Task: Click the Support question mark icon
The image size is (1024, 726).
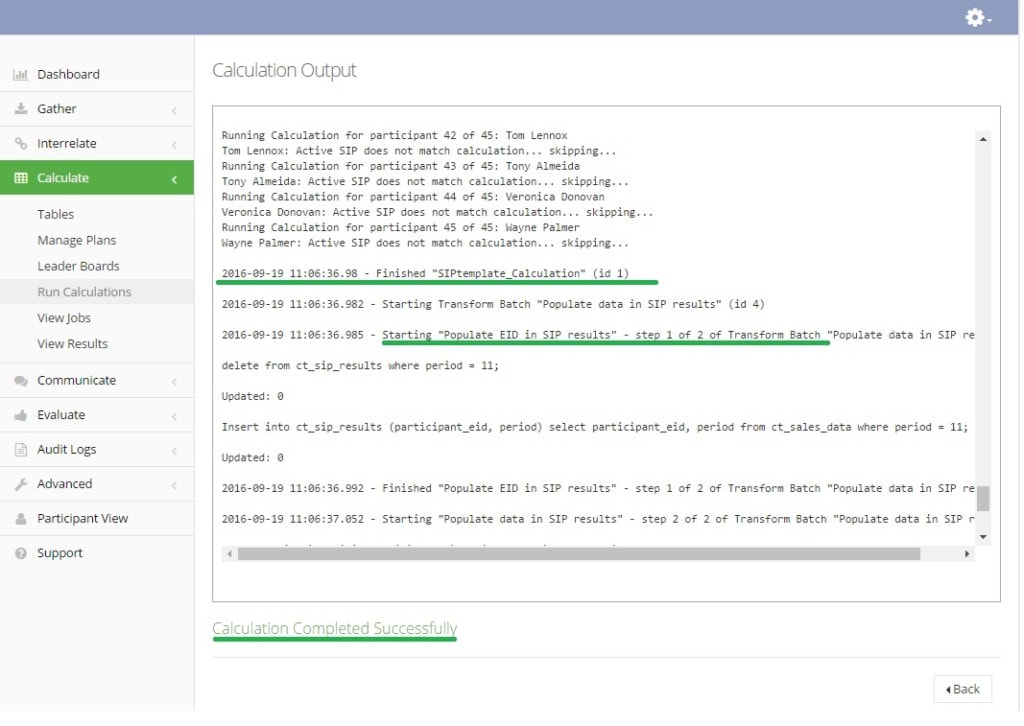Action: (x=21, y=553)
